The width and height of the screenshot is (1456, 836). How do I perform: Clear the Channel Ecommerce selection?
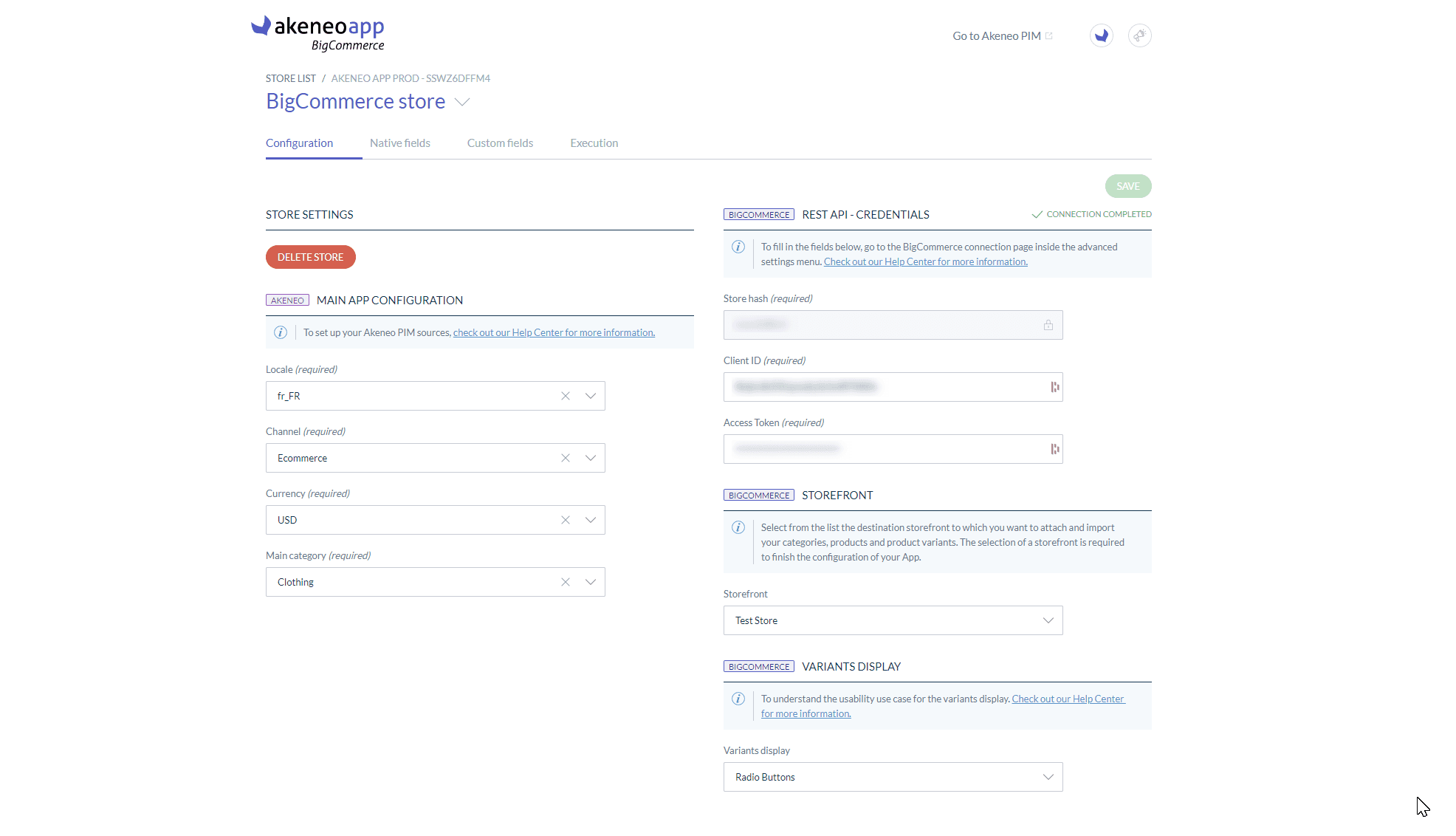click(x=565, y=457)
